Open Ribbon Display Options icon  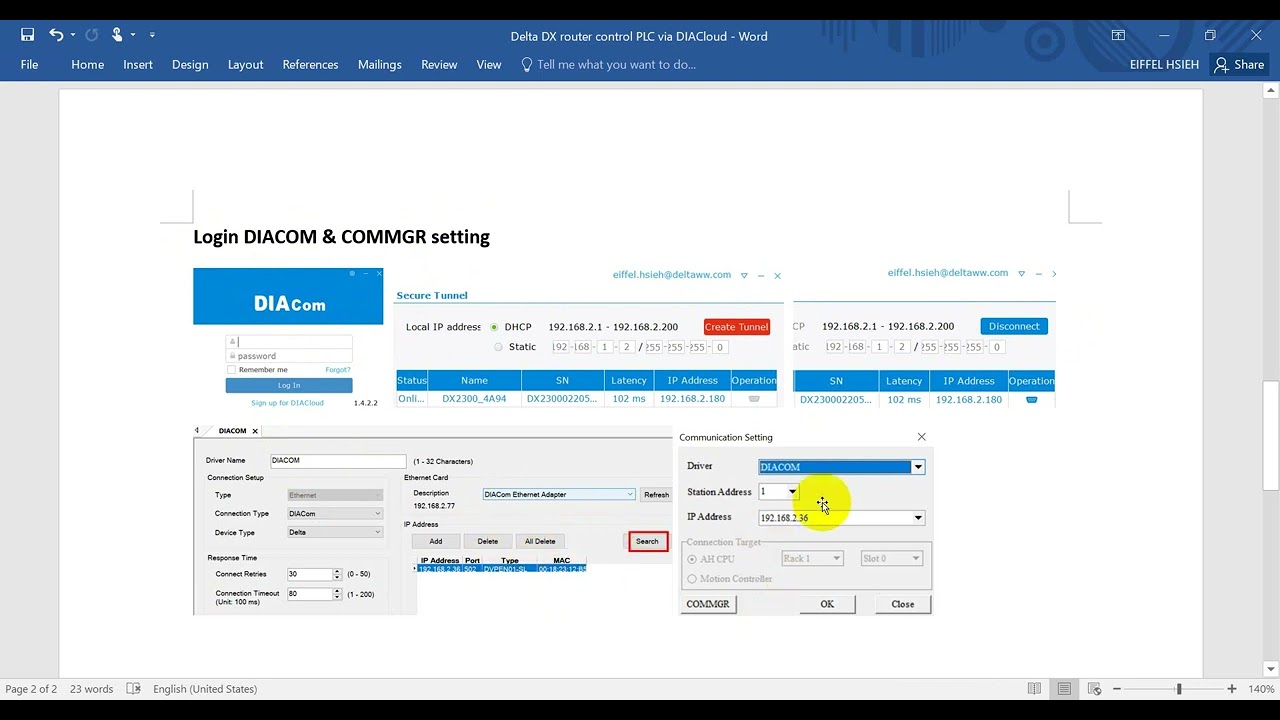[x=1118, y=35]
